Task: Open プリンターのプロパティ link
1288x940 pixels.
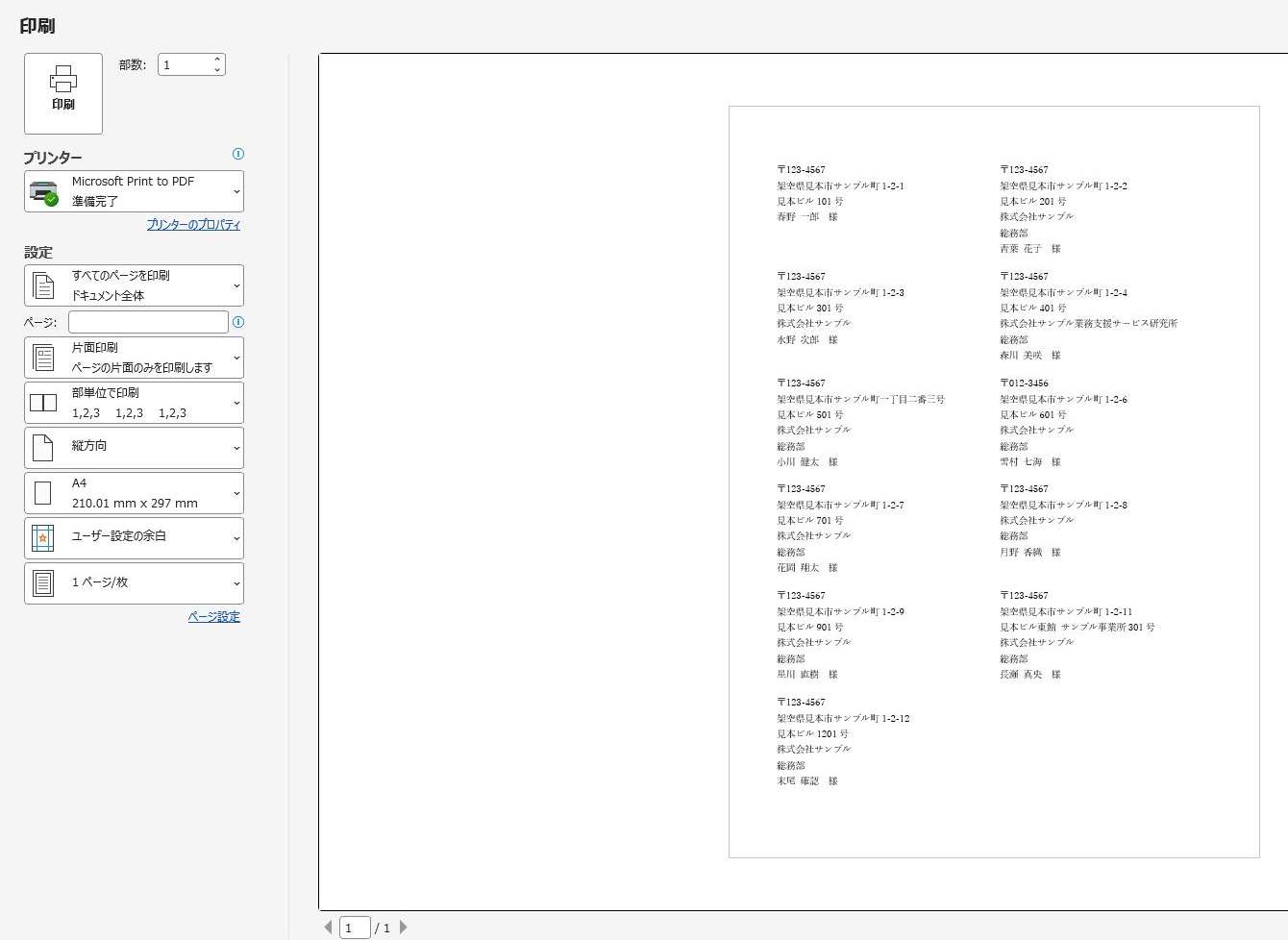Action: click(193, 225)
